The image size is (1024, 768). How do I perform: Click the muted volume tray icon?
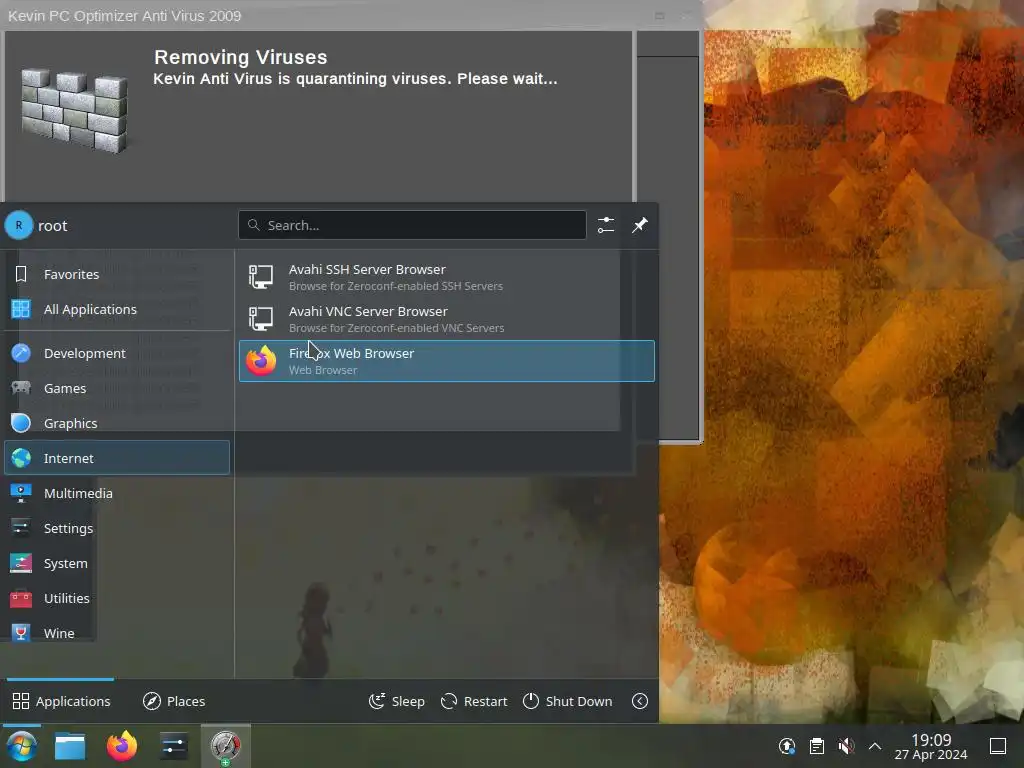[846, 746]
